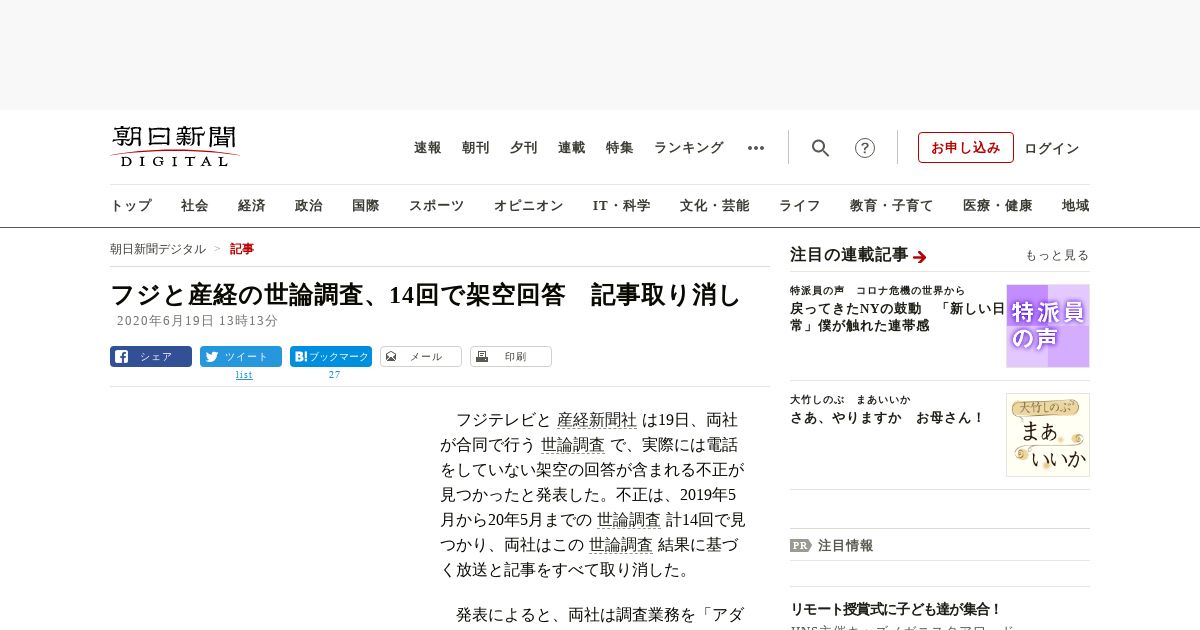This screenshot has height=630, width=1200.
Task: Go to the 政治 section tab
Action: pos(309,206)
